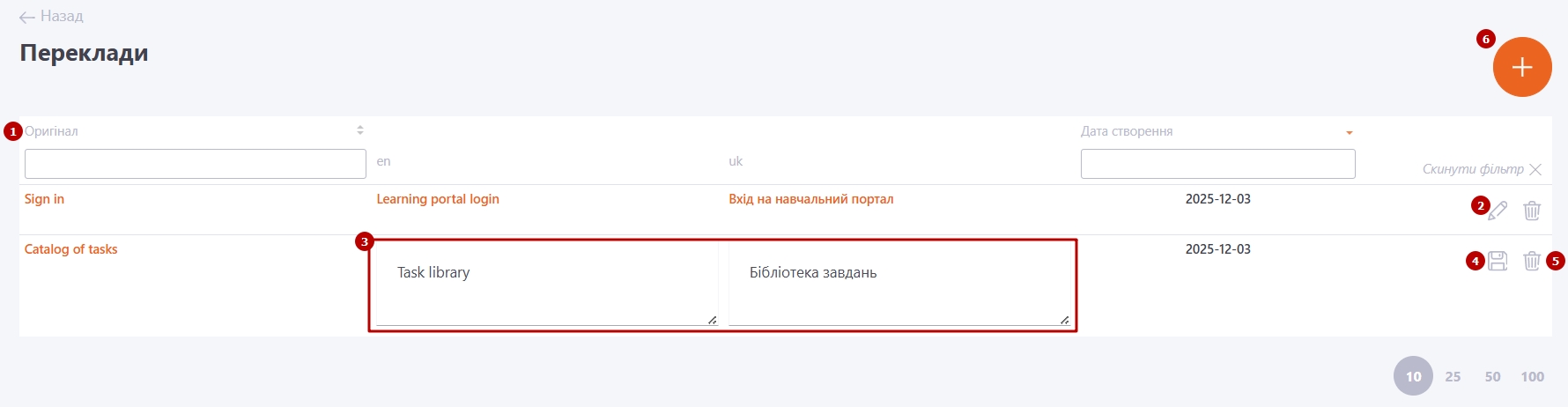Click the back arrow icon
This screenshot has height=407, width=1568.
point(27,17)
